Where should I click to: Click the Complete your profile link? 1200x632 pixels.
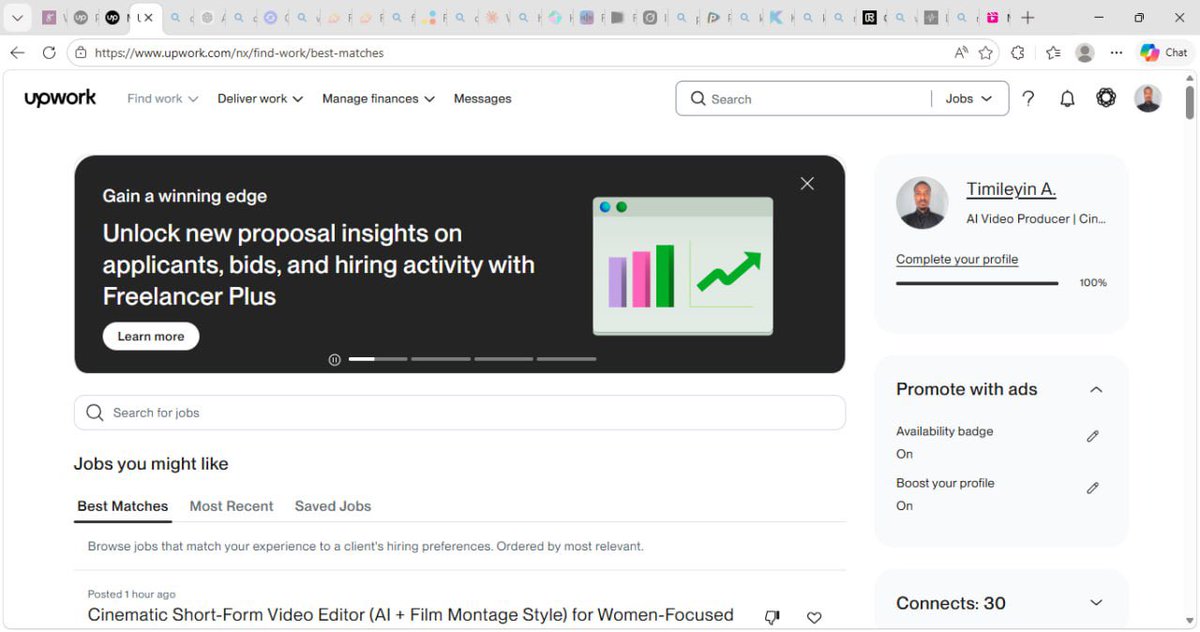pos(957,259)
